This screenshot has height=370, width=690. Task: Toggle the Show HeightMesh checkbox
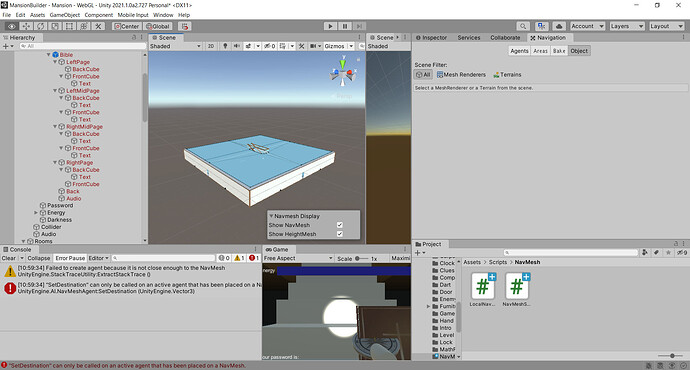coord(340,234)
